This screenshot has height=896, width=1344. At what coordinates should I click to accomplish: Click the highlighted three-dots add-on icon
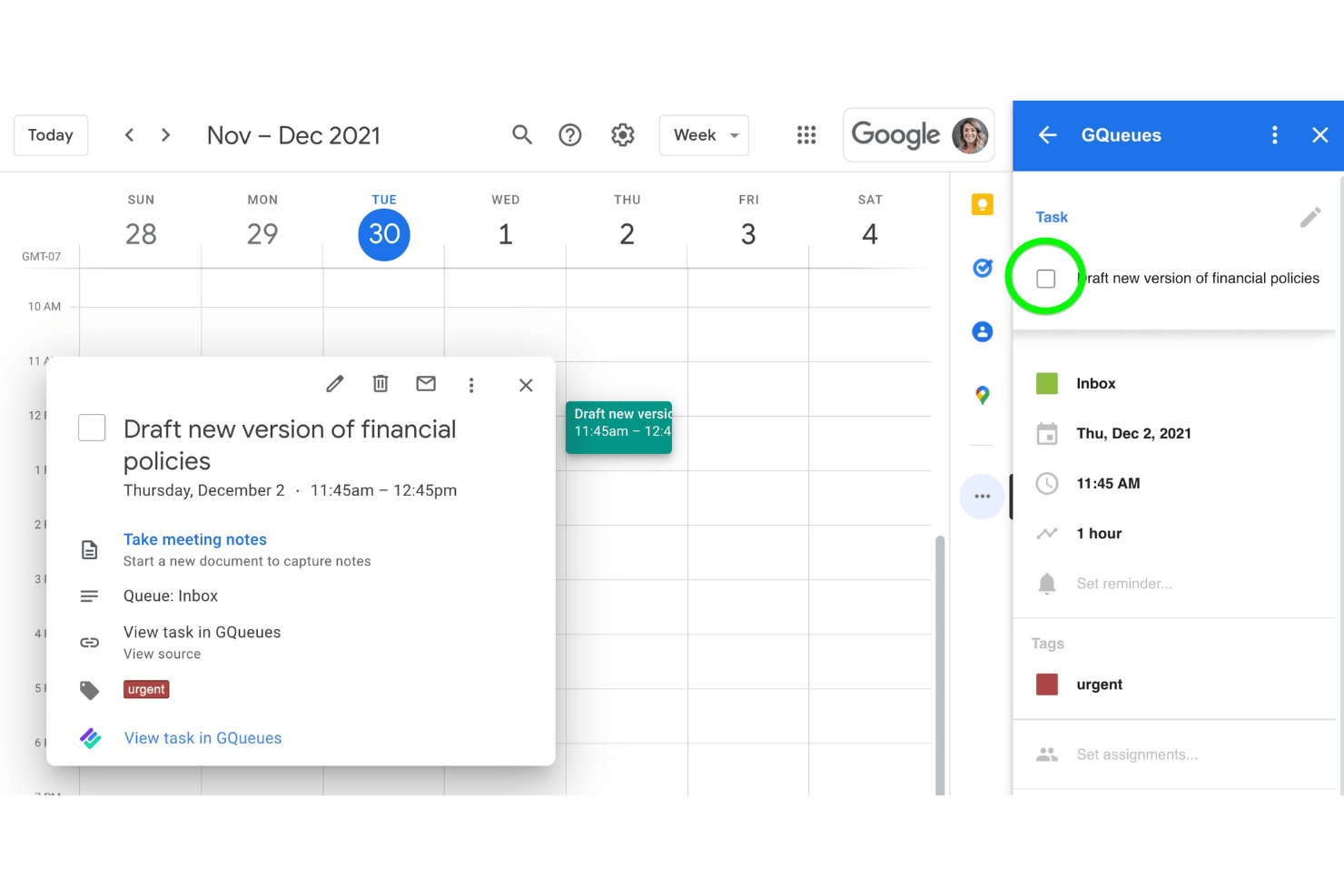point(983,497)
